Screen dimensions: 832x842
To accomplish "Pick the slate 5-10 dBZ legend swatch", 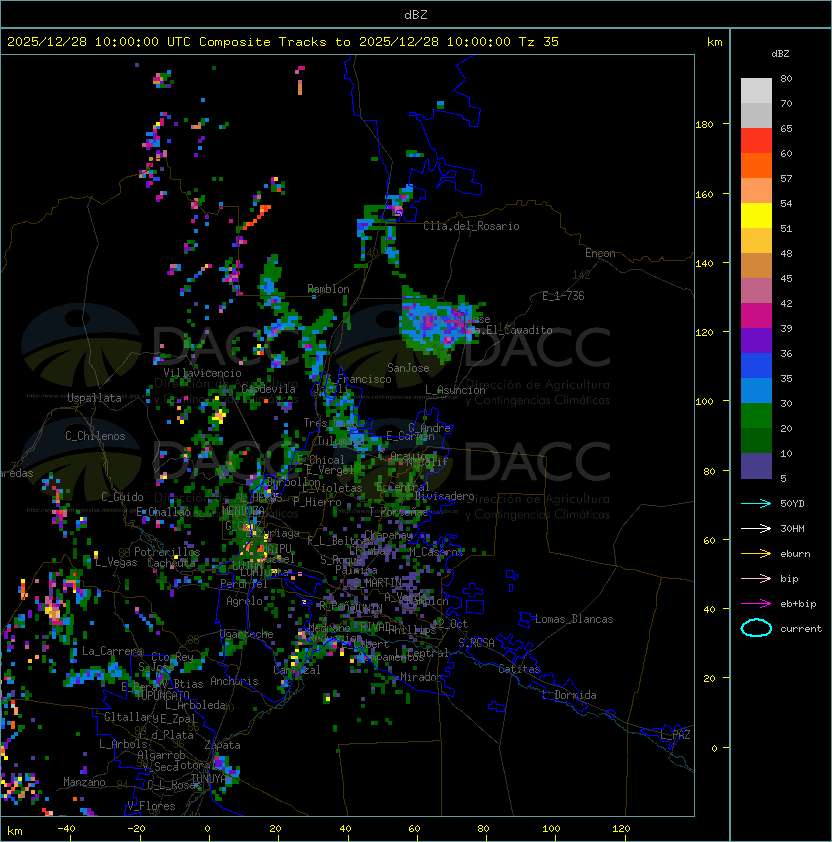I will tap(756, 466).
